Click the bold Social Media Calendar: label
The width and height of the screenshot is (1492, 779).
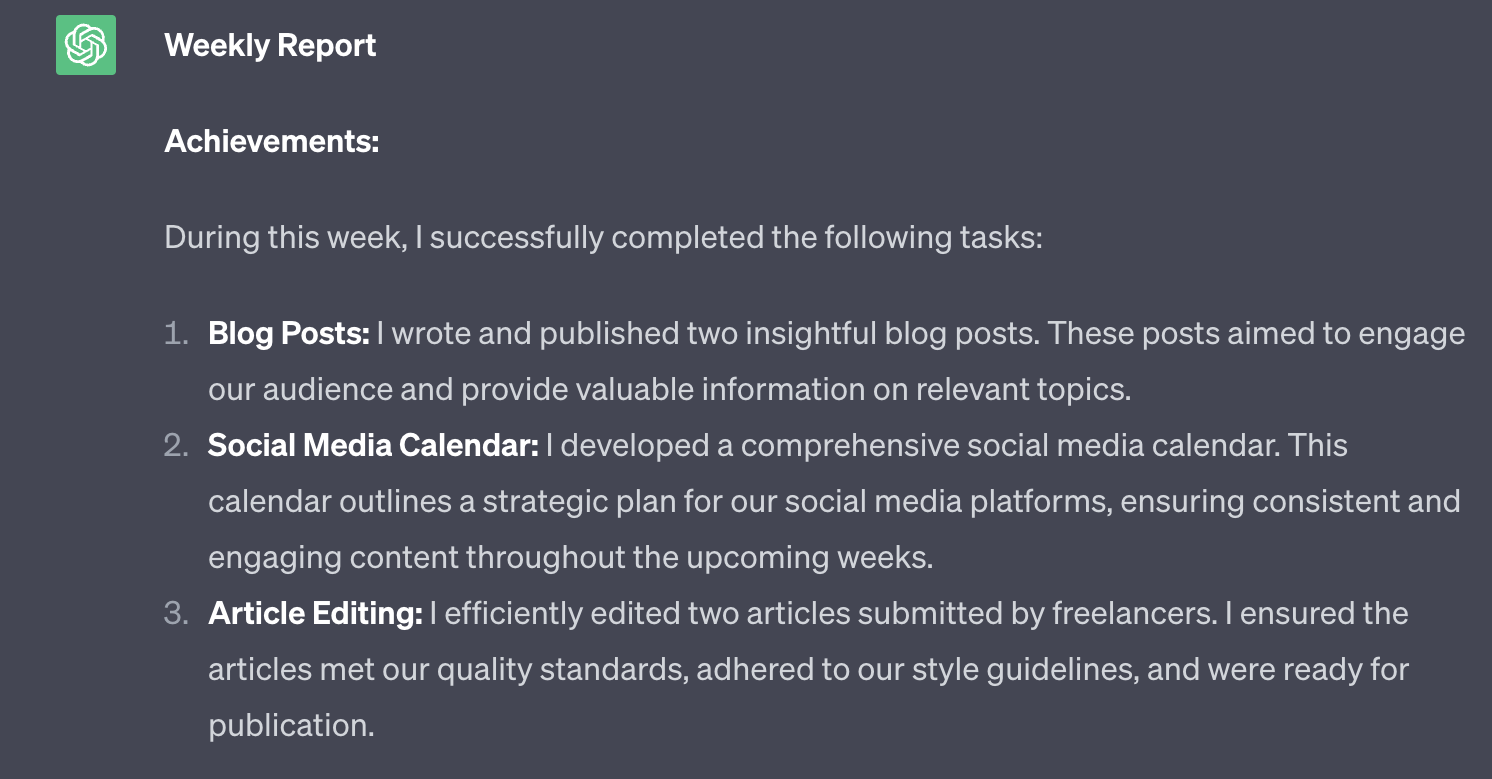point(373,445)
